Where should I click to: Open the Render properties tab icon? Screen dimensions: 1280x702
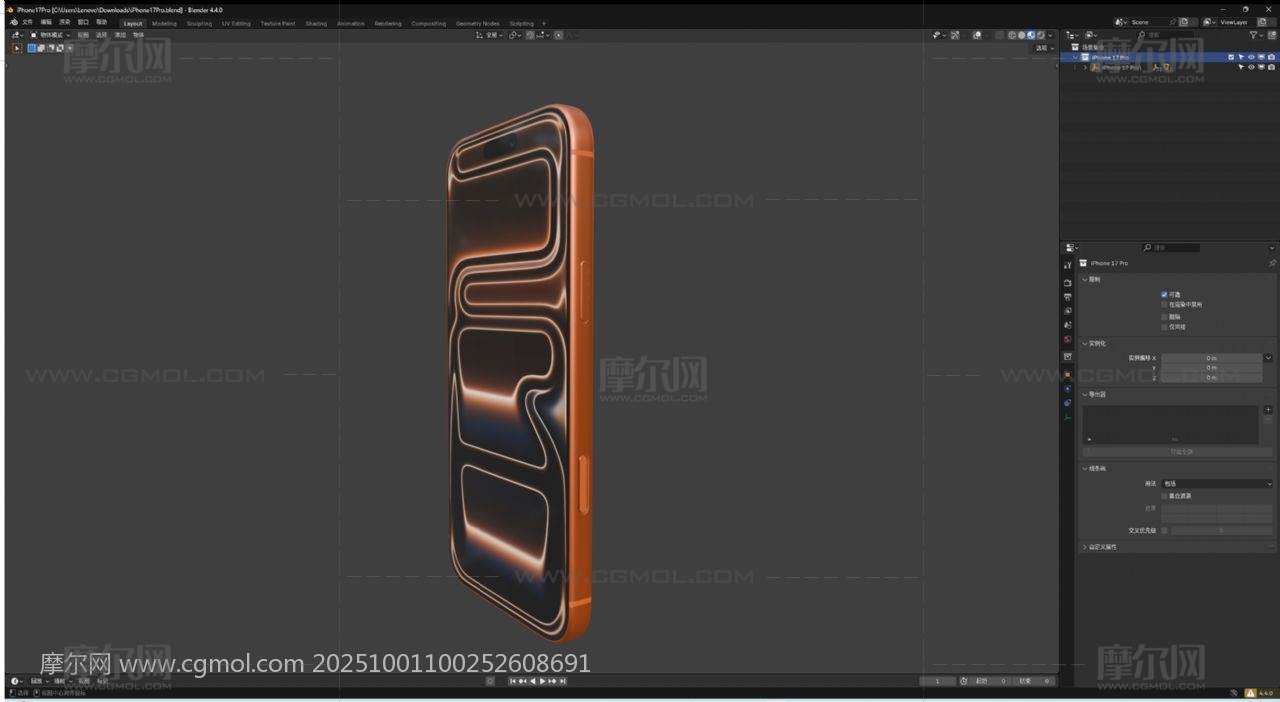(x=1068, y=283)
